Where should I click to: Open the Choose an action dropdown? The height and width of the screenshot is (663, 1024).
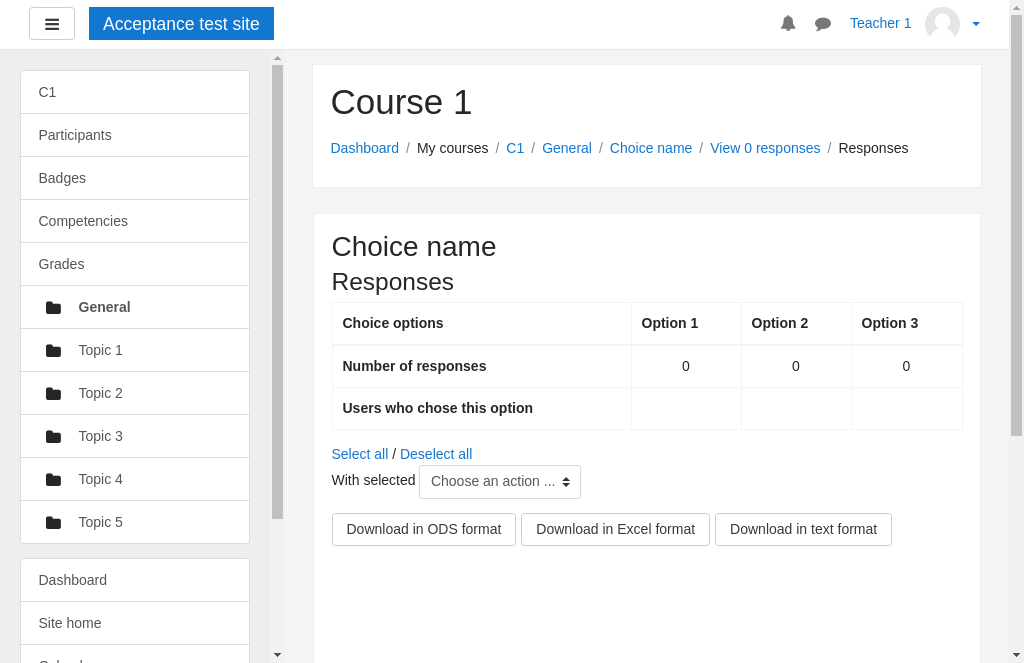tap(500, 481)
